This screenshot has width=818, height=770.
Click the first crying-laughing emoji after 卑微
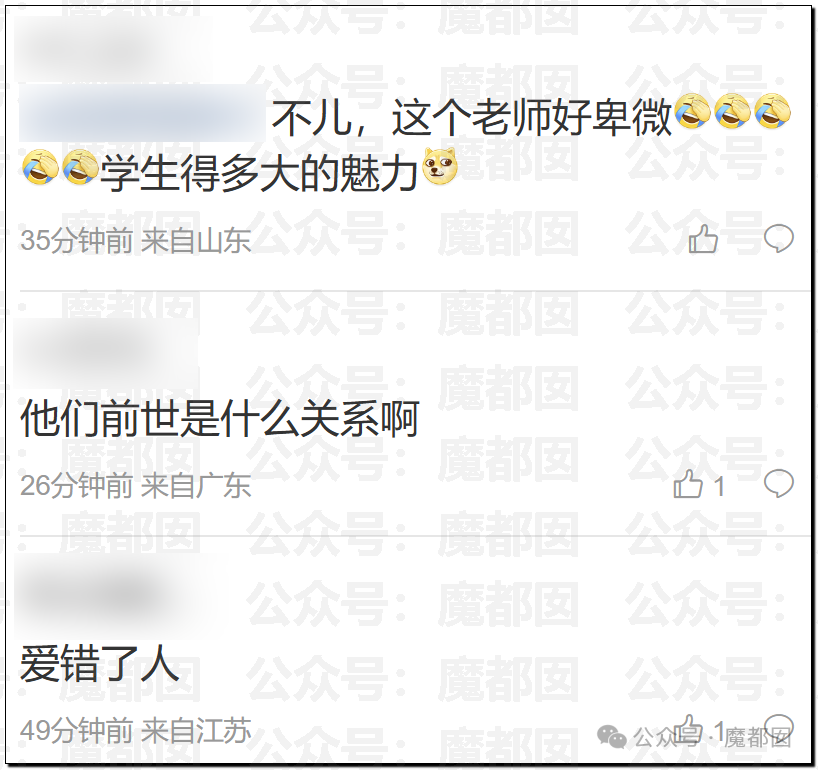point(692,111)
